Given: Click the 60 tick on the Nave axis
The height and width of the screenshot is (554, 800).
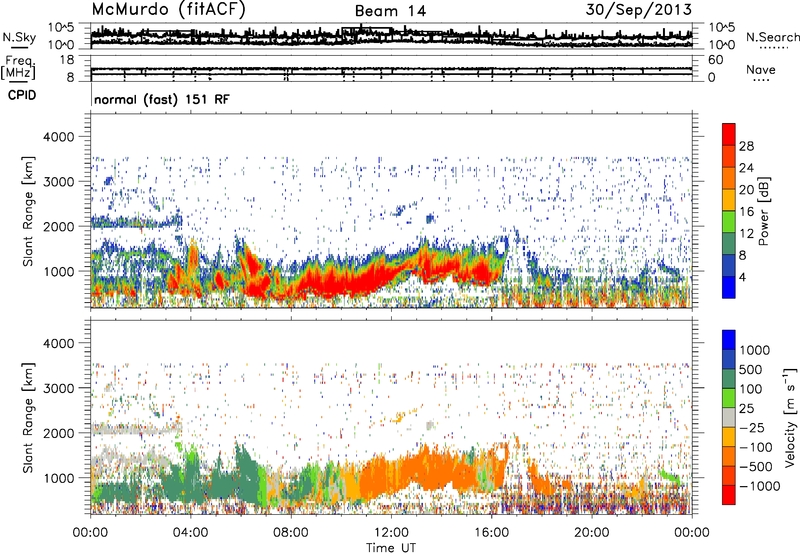Looking at the screenshot, I should pos(715,60).
